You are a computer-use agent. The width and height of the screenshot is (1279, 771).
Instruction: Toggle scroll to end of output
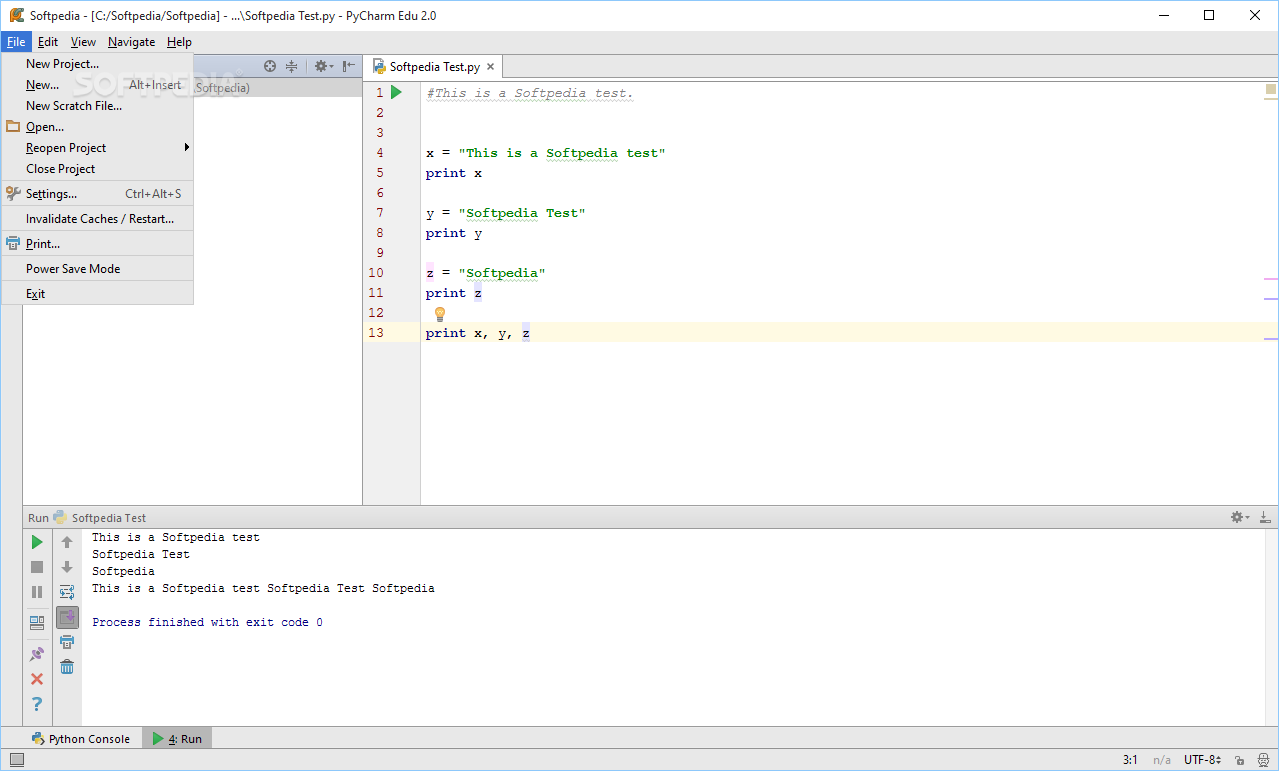pyautogui.click(x=67, y=617)
